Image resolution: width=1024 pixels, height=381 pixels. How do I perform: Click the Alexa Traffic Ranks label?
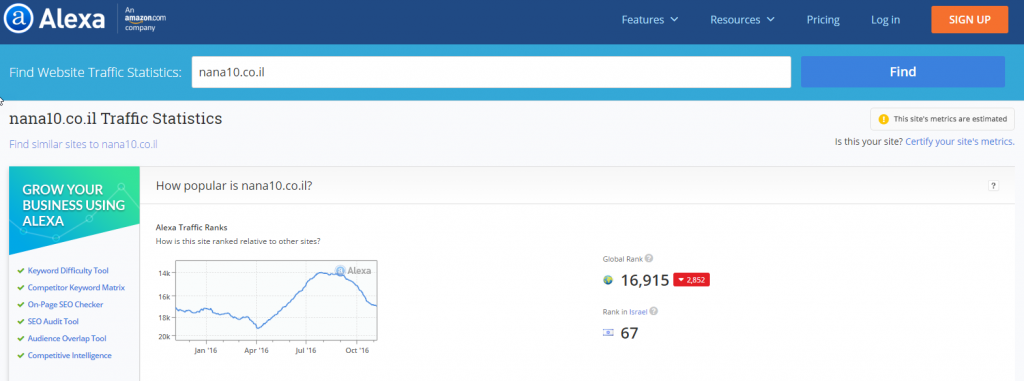click(191, 227)
